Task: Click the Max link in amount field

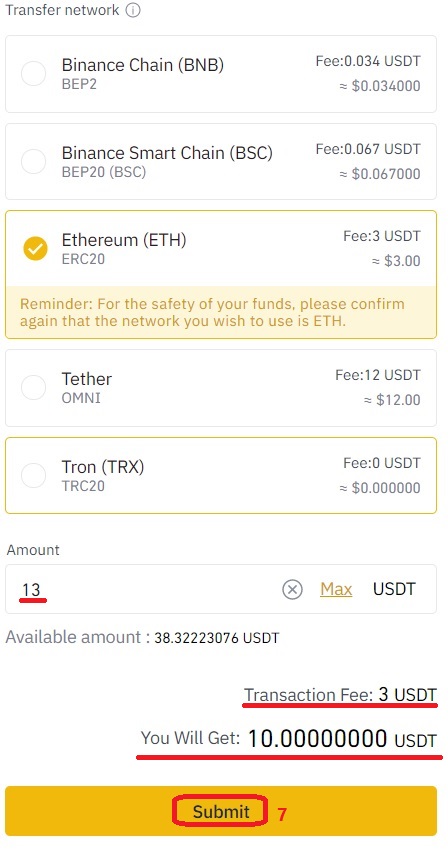Action: click(336, 589)
